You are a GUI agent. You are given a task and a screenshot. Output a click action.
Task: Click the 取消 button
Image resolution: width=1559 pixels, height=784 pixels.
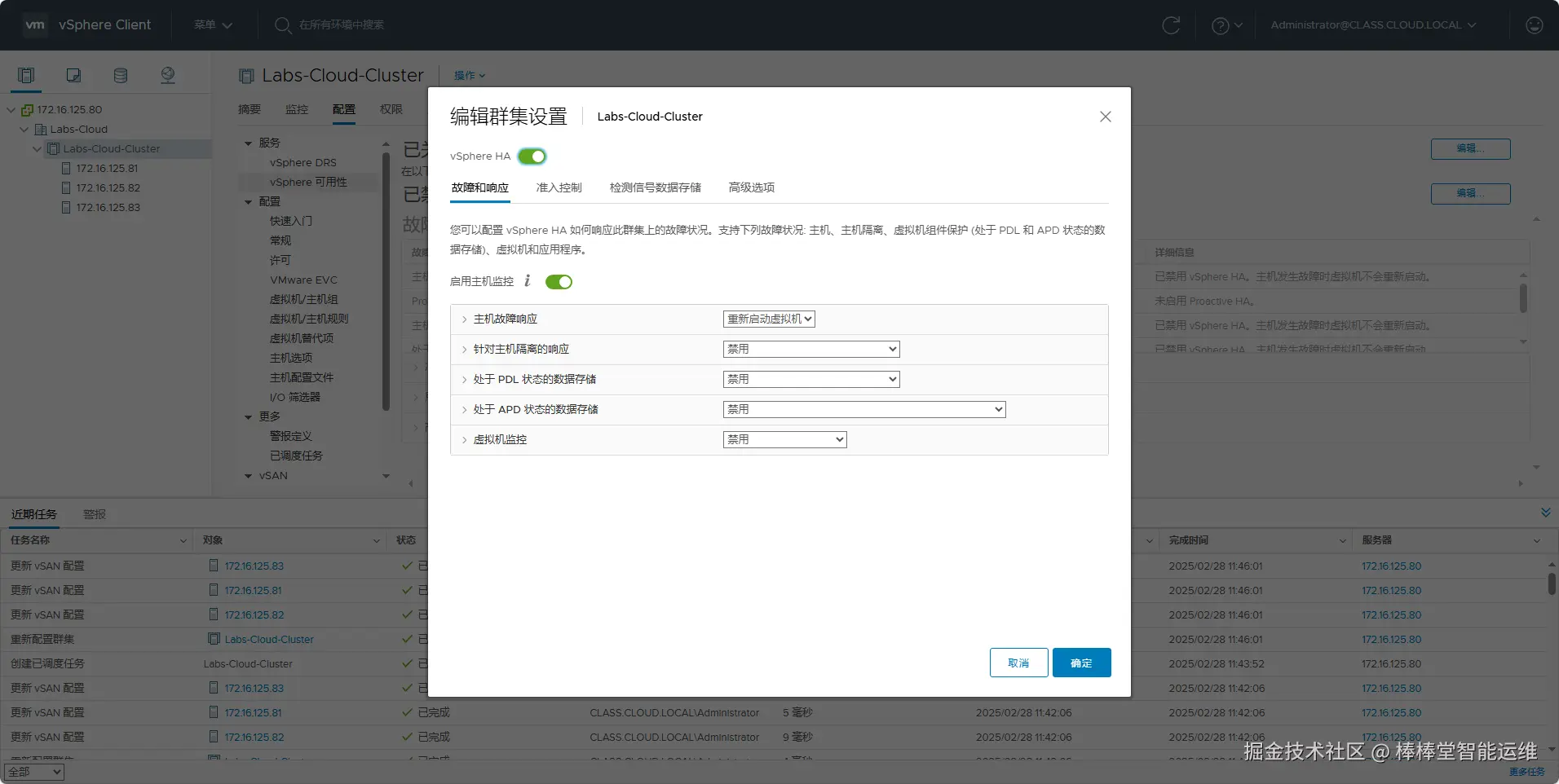1018,663
